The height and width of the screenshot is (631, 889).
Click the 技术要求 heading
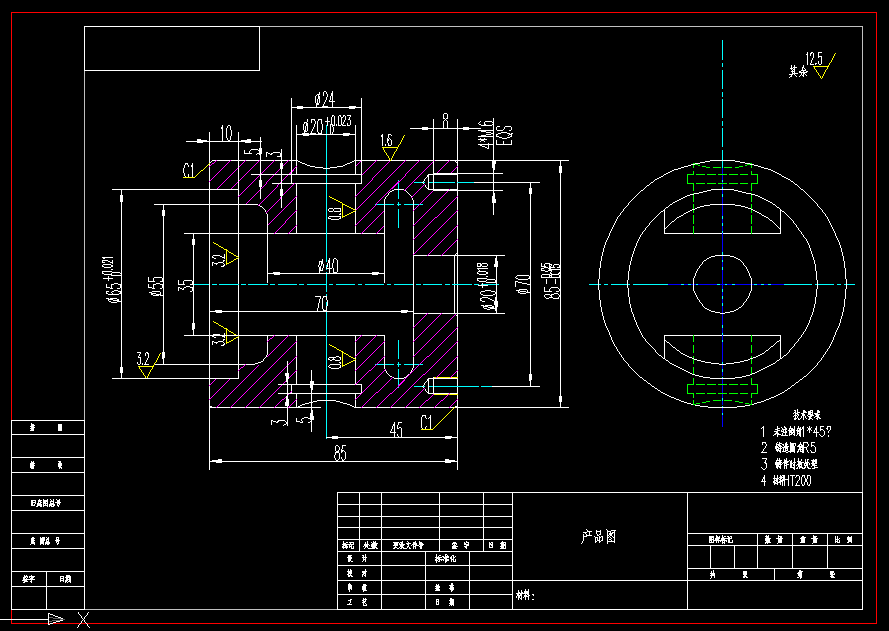(807, 416)
